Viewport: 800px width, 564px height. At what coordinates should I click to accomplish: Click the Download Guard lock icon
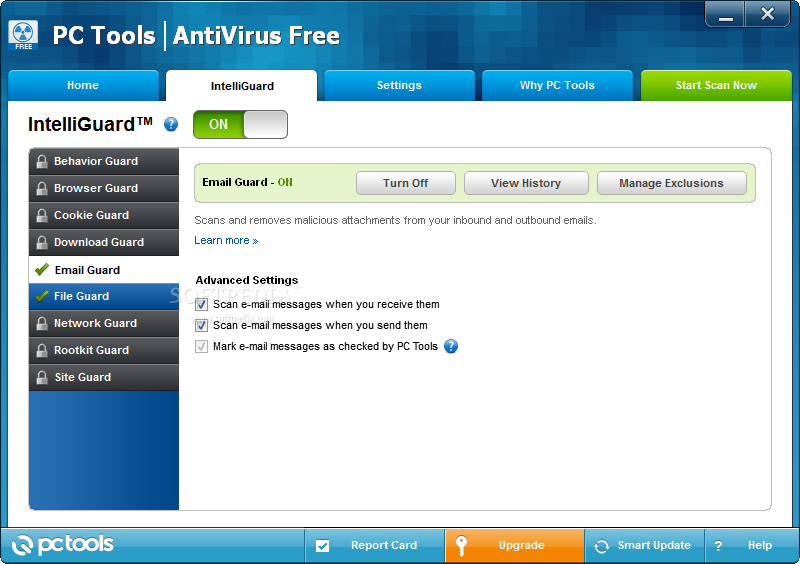click(x=42, y=242)
